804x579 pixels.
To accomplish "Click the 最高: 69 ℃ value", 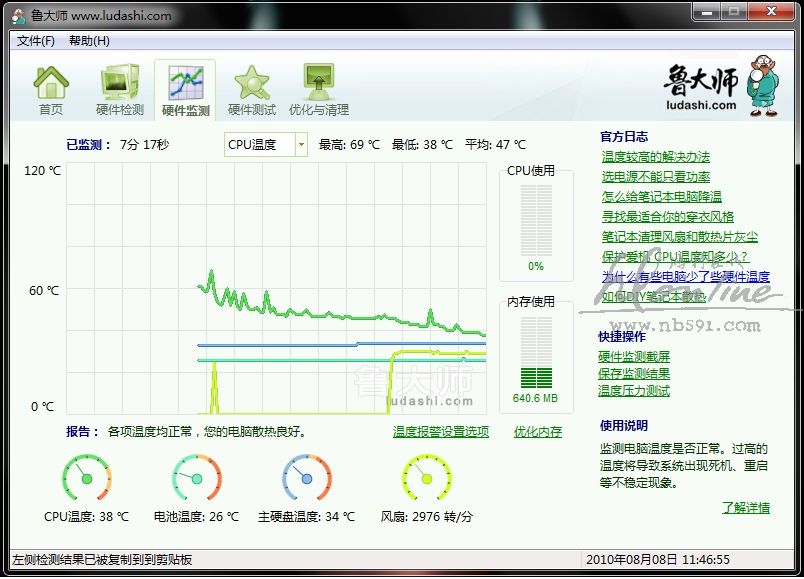I will click(349, 145).
